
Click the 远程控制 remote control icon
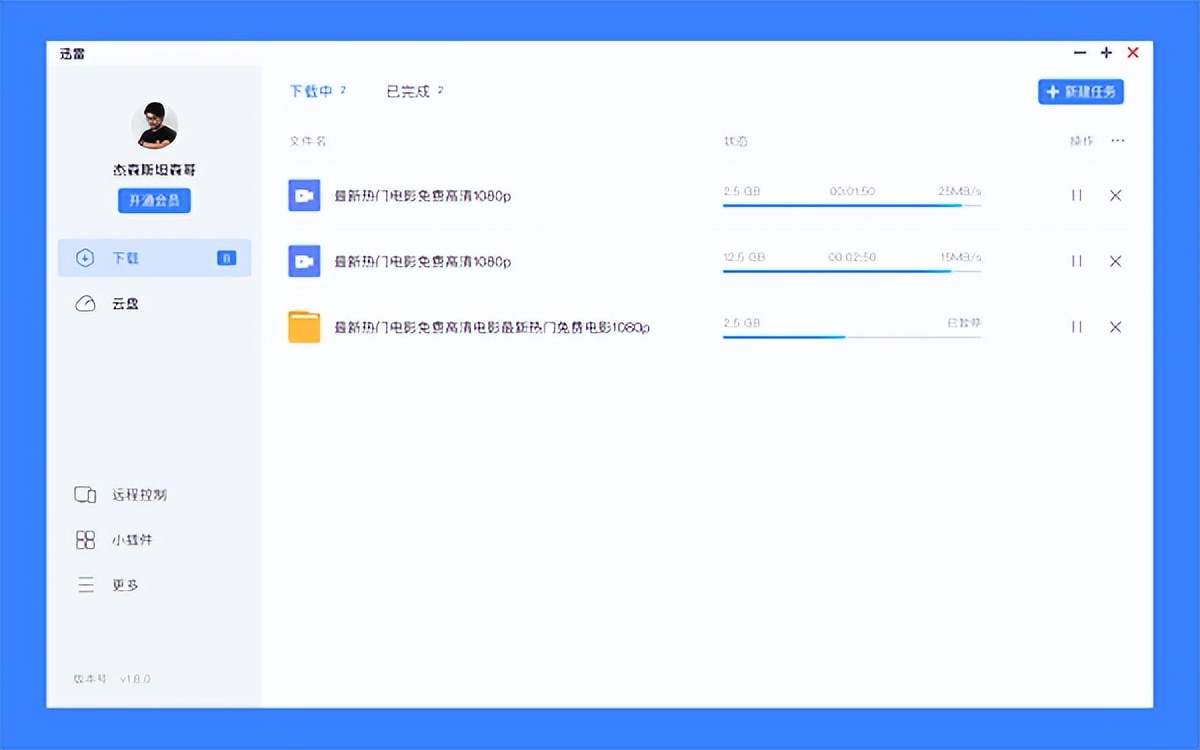pos(86,494)
